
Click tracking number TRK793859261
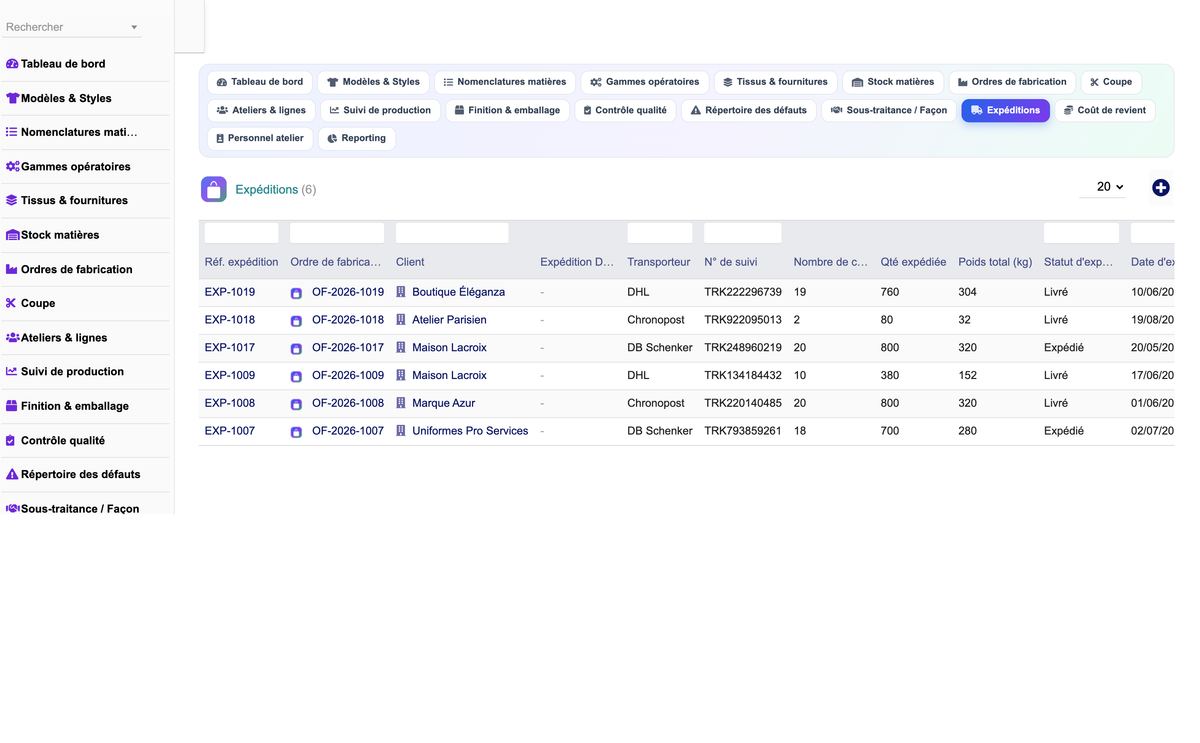743,431
